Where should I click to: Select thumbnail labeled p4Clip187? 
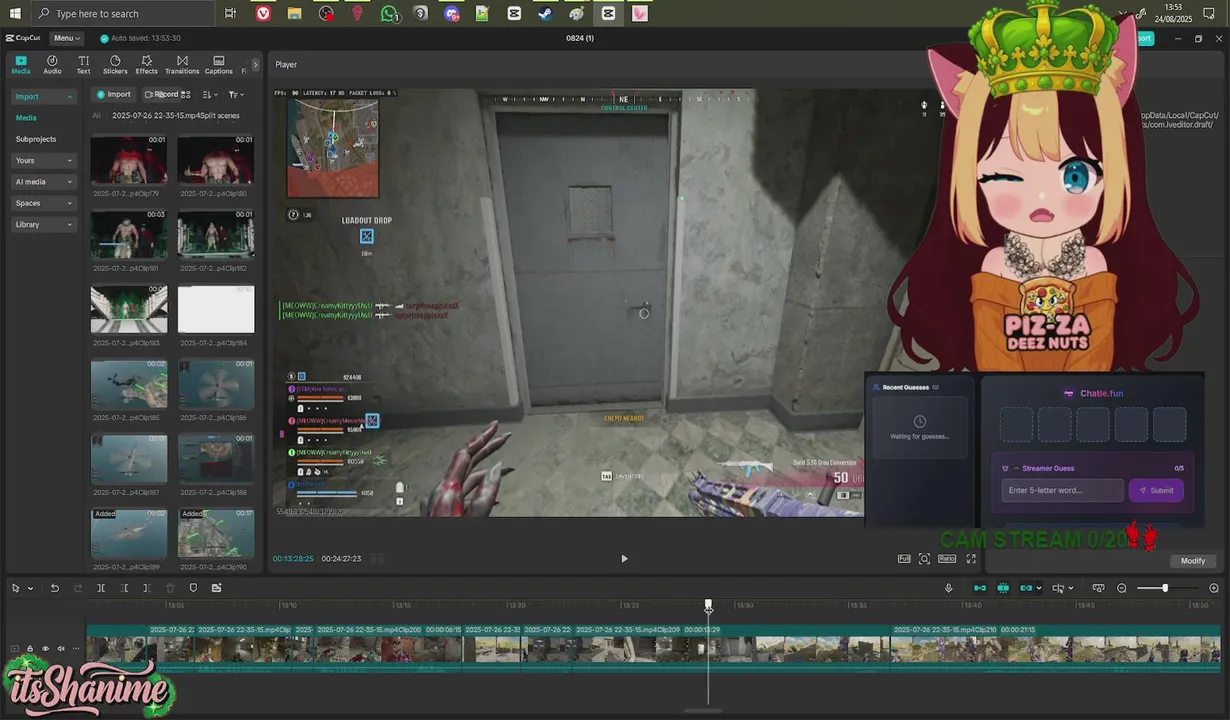tap(129, 459)
